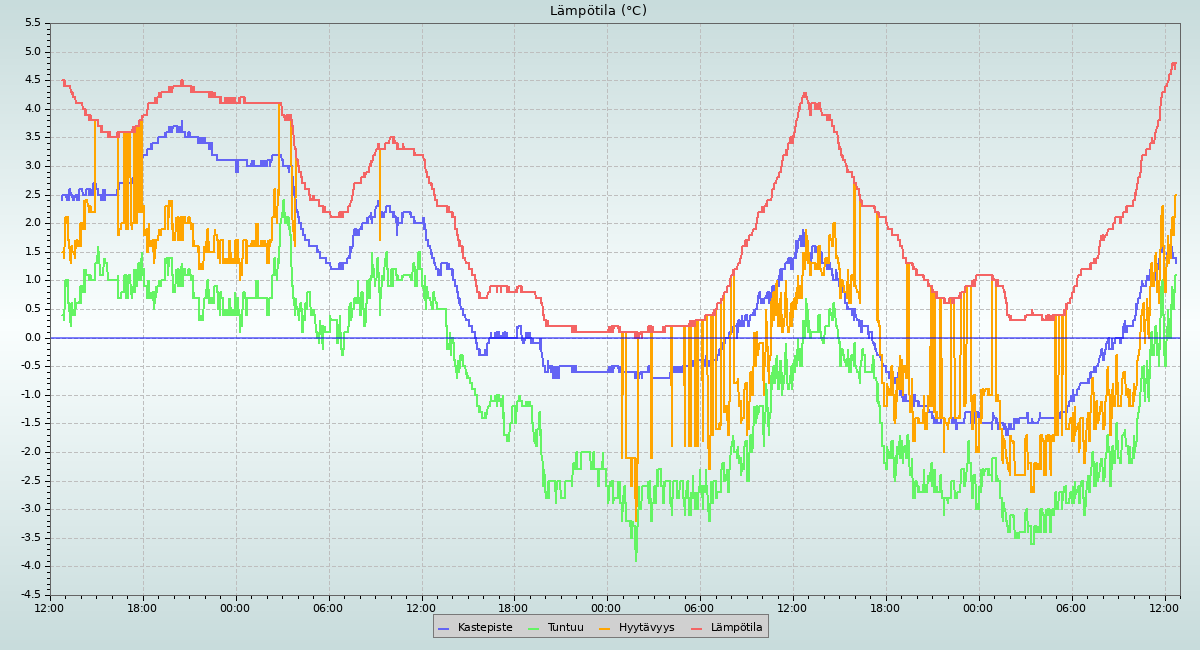Select the Hyytävyys legend entry text

(x=646, y=627)
